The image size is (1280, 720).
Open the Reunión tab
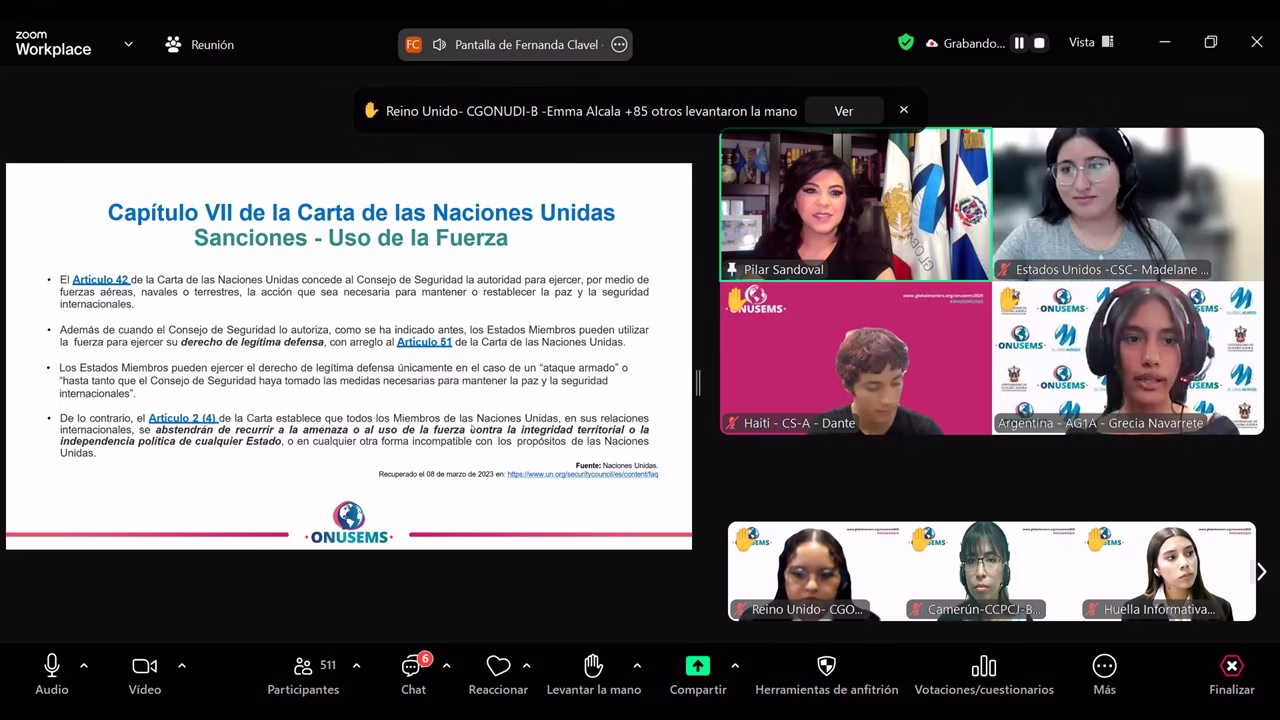pyautogui.click(x=200, y=44)
